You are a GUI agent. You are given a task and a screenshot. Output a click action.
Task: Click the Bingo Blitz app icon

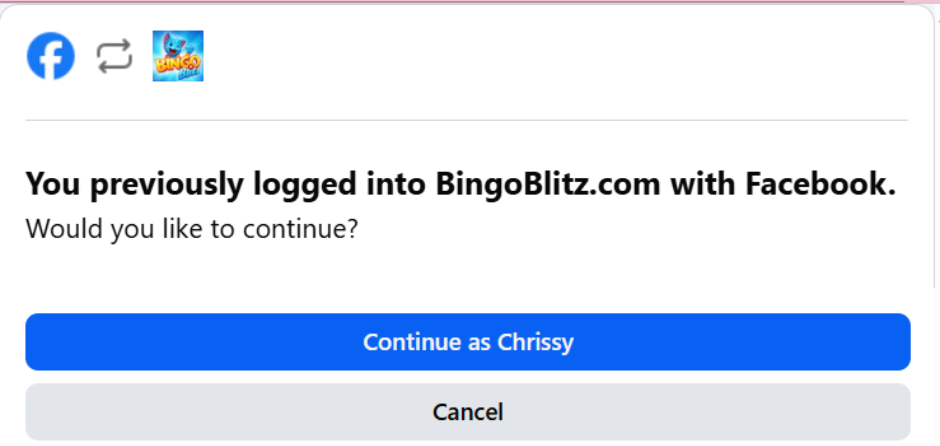point(178,57)
